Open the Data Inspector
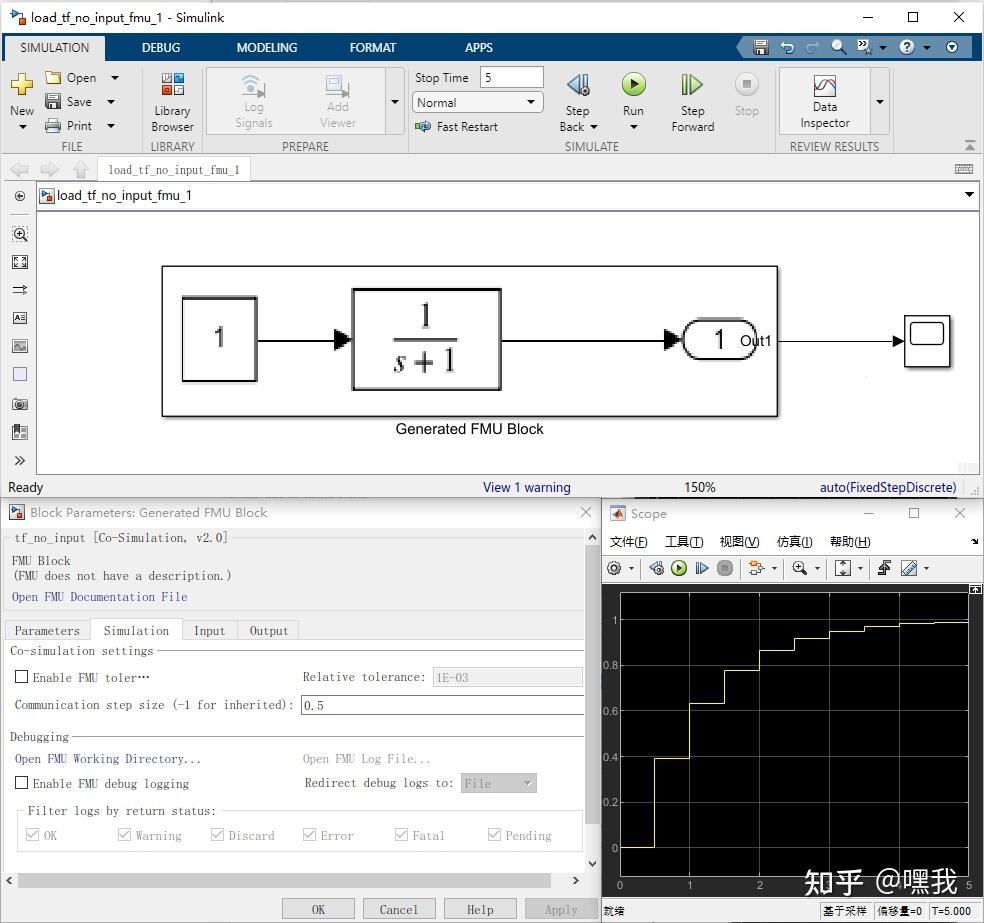This screenshot has width=984, height=923. [x=824, y=101]
